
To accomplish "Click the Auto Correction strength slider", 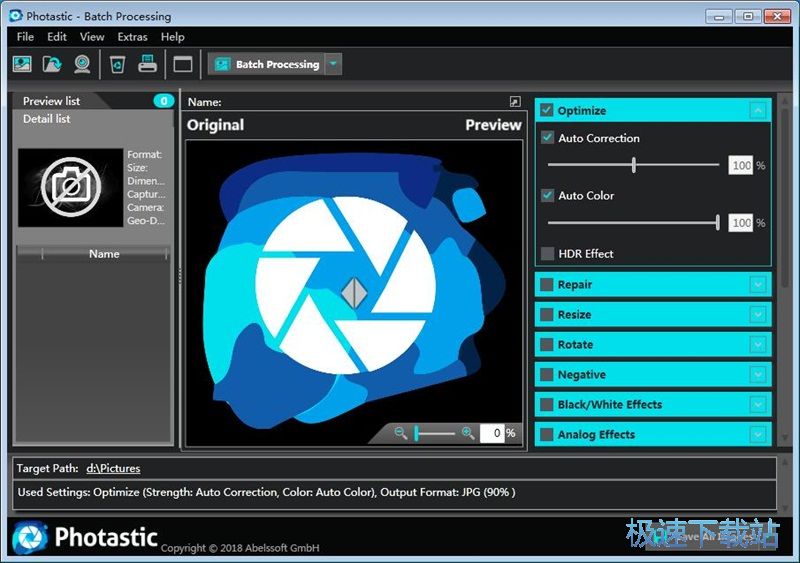I will (x=634, y=165).
